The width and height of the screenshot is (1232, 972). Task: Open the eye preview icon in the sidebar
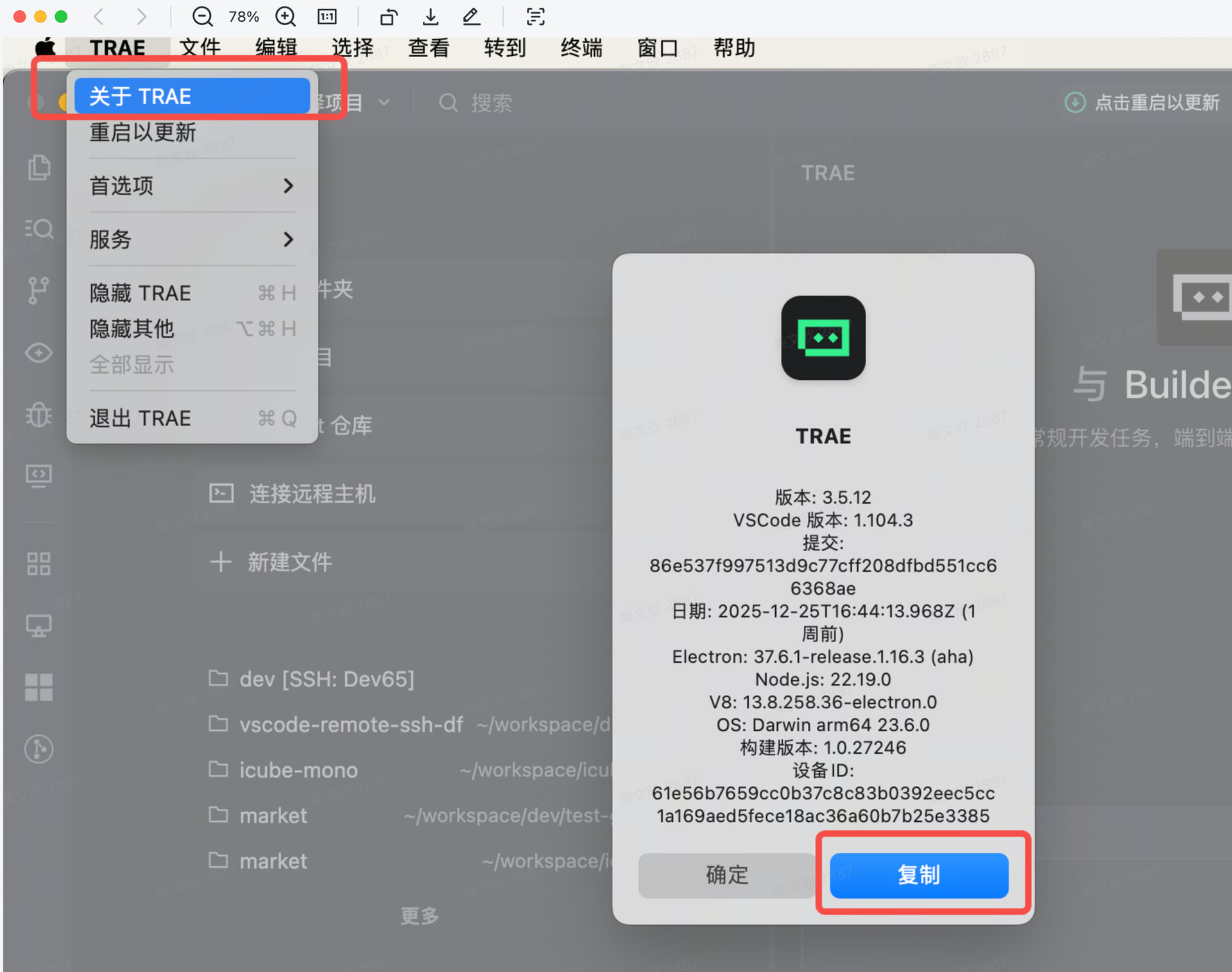point(38,353)
